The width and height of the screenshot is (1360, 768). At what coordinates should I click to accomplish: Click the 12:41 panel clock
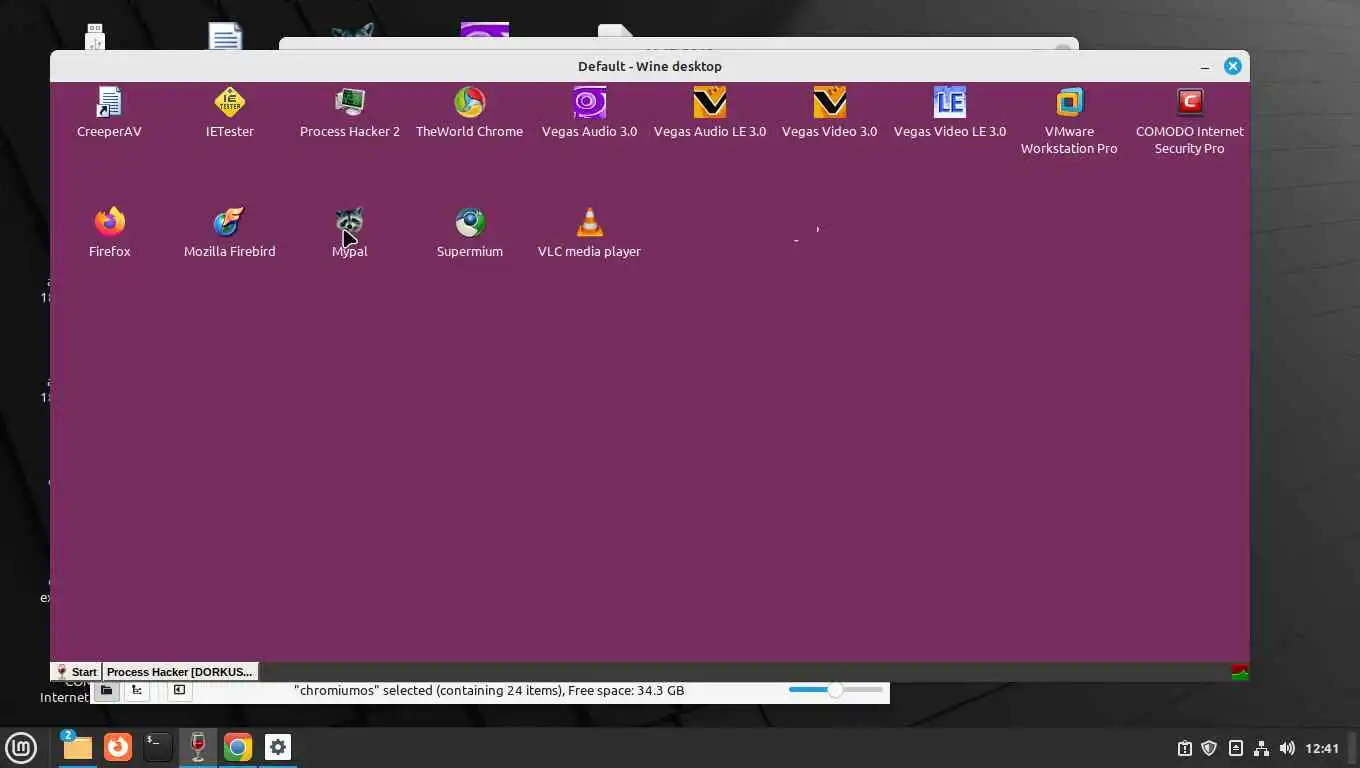click(1322, 748)
